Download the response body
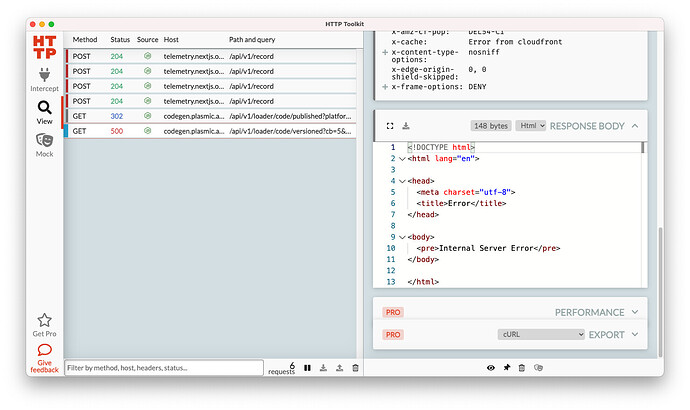The width and height of the screenshot is (690, 410). click(406, 126)
